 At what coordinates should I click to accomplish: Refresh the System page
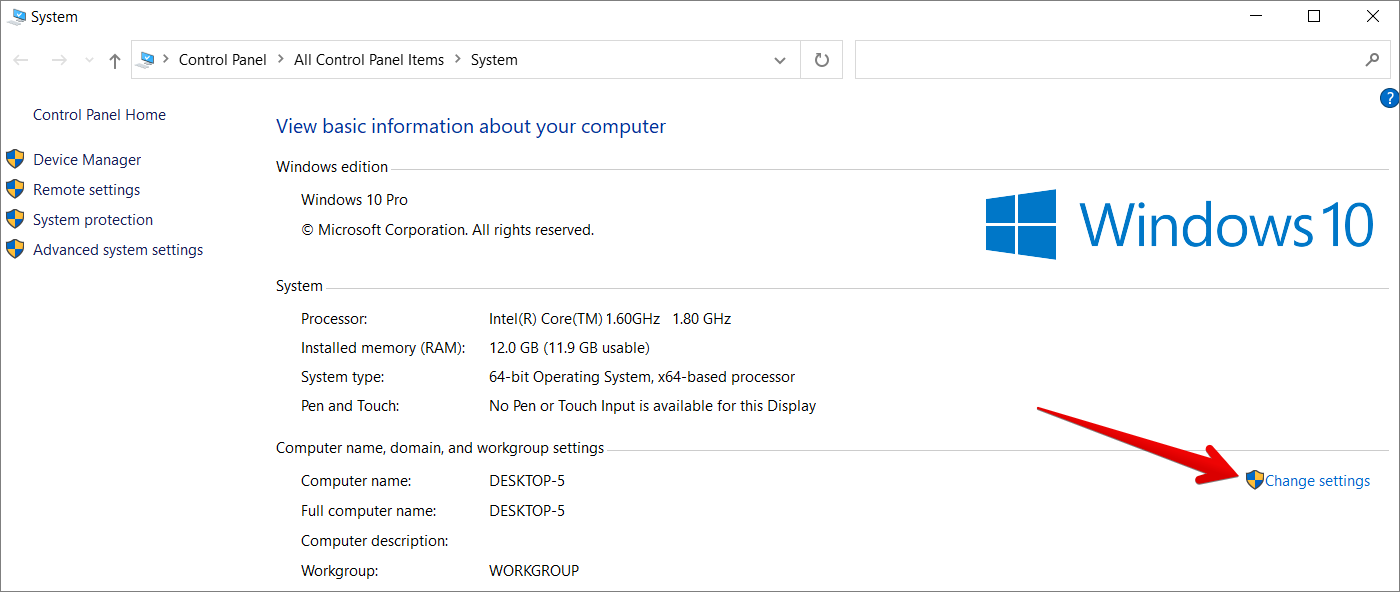(822, 60)
